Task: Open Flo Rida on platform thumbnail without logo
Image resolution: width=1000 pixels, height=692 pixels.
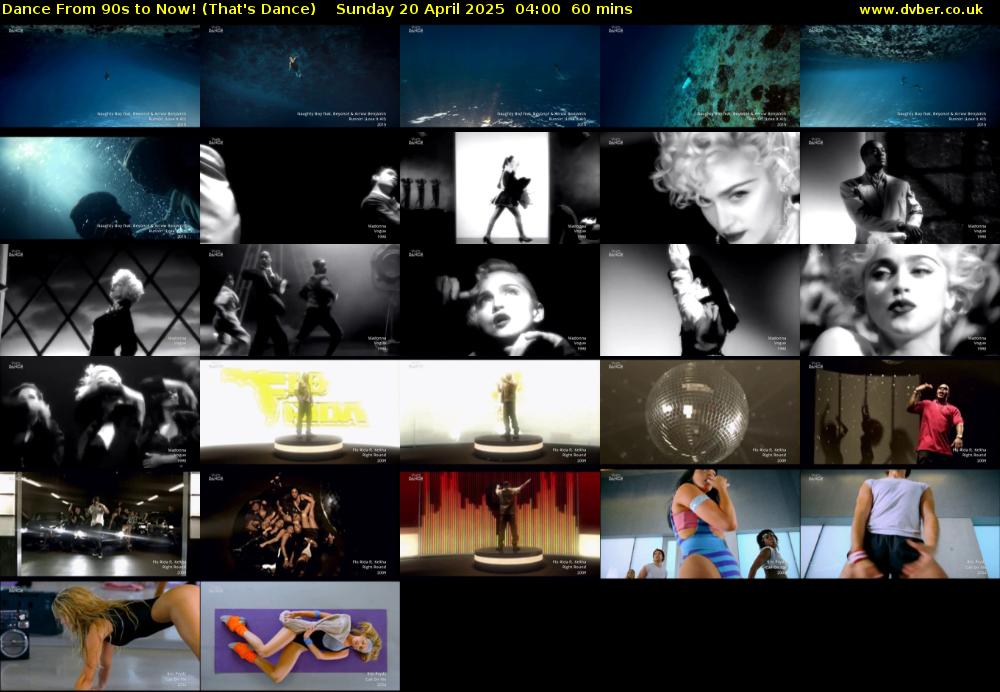Action: click(x=500, y=412)
